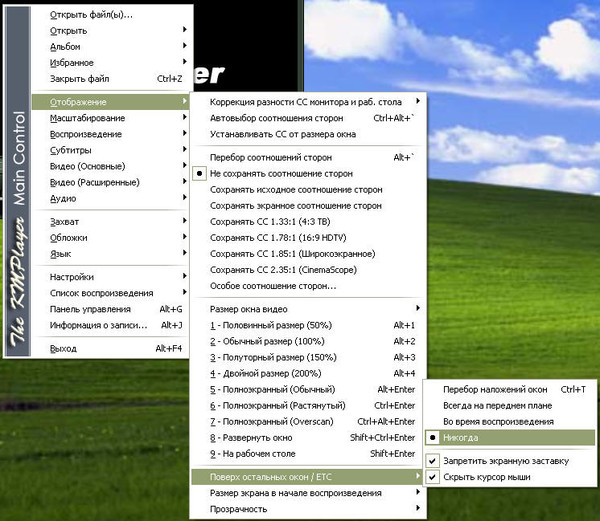Screen dimensions: 600x521
Task: Expand the 'Избранное' submenu
Action: tap(110, 63)
